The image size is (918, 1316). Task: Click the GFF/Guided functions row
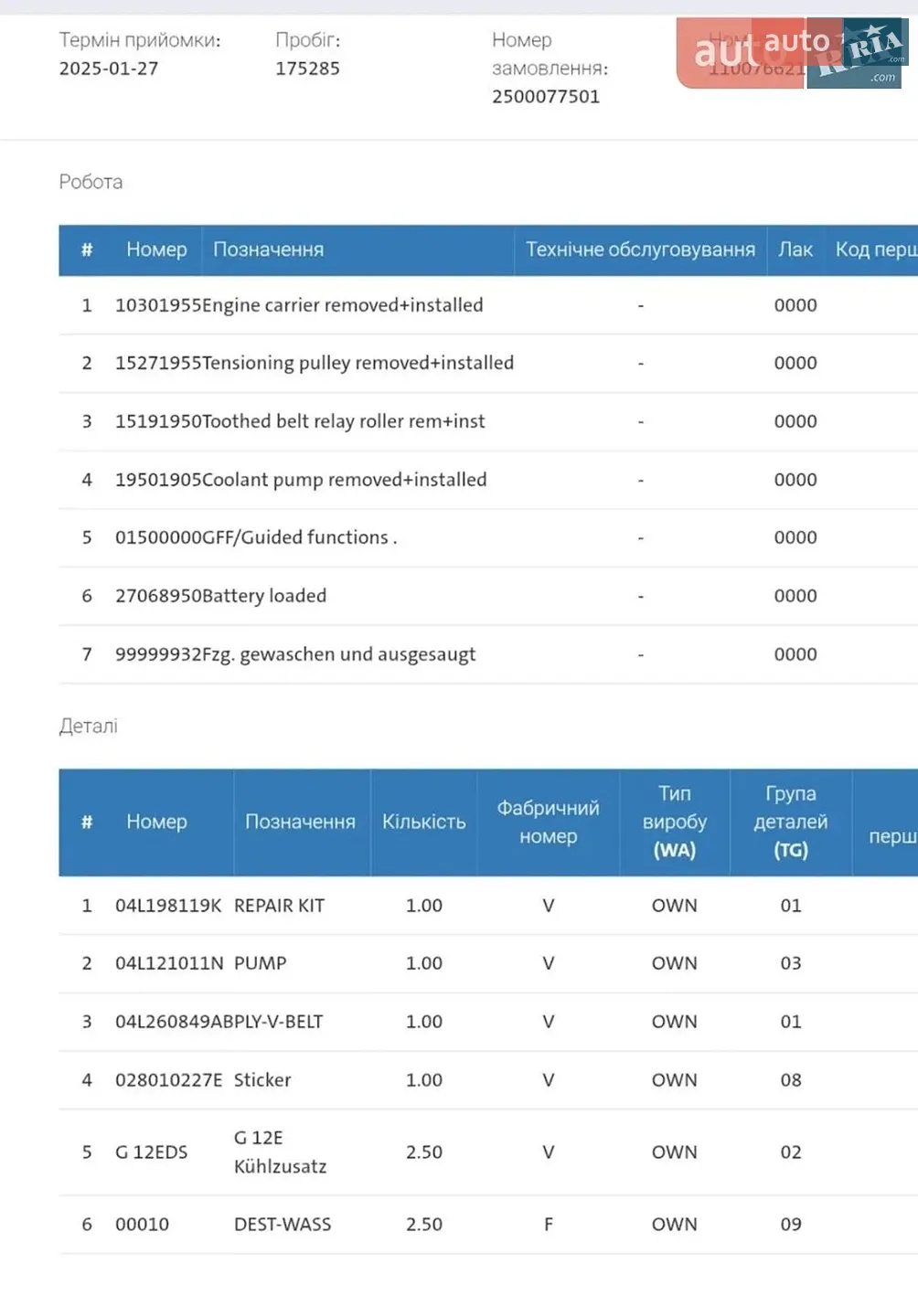[x=488, y=538]
